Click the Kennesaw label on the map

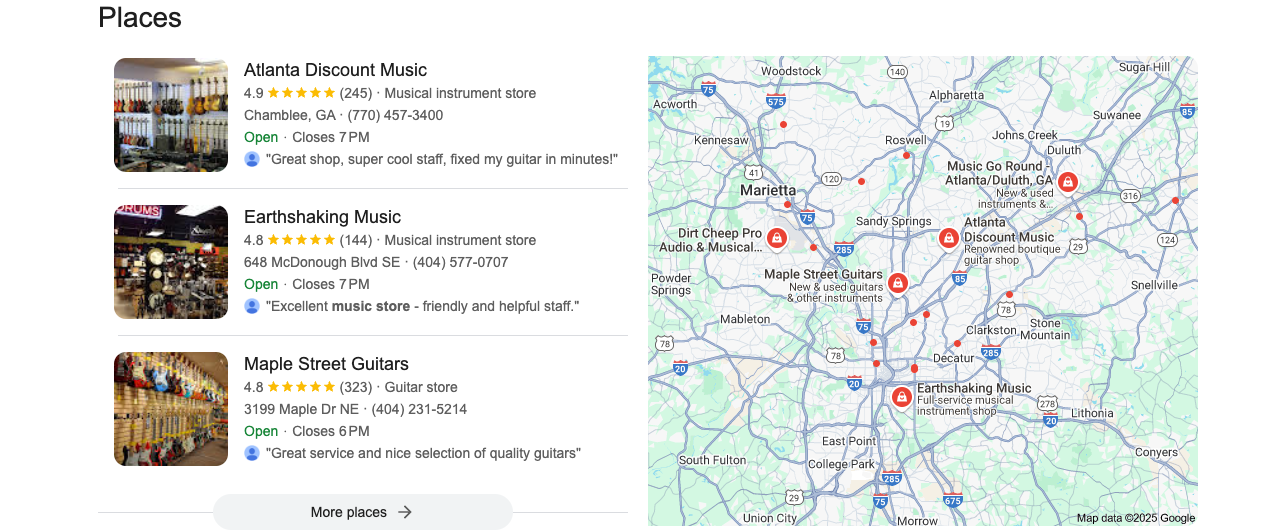[x=721, y=140]
